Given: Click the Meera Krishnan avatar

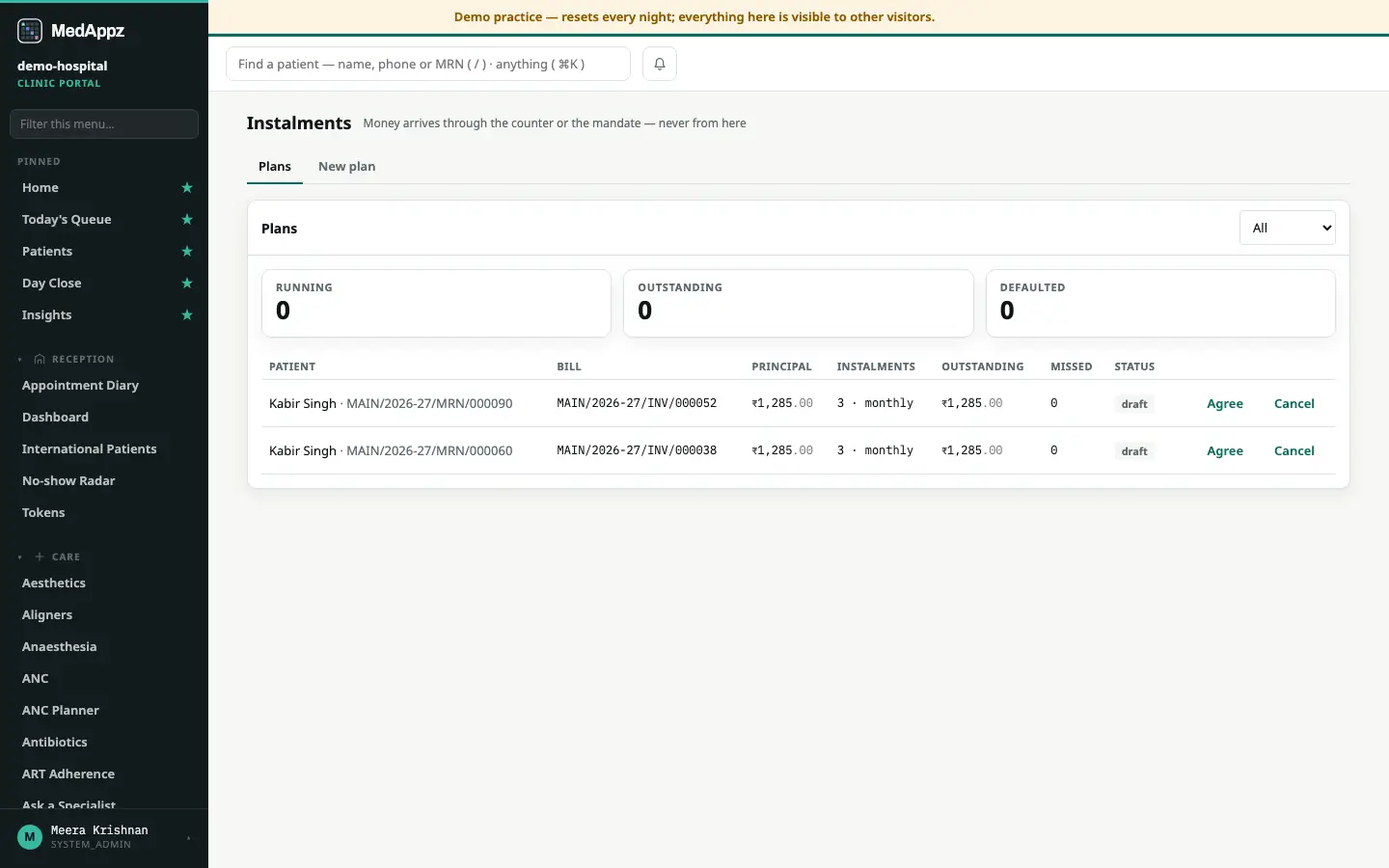Looking at the screenshot, I should pos(30,837).
